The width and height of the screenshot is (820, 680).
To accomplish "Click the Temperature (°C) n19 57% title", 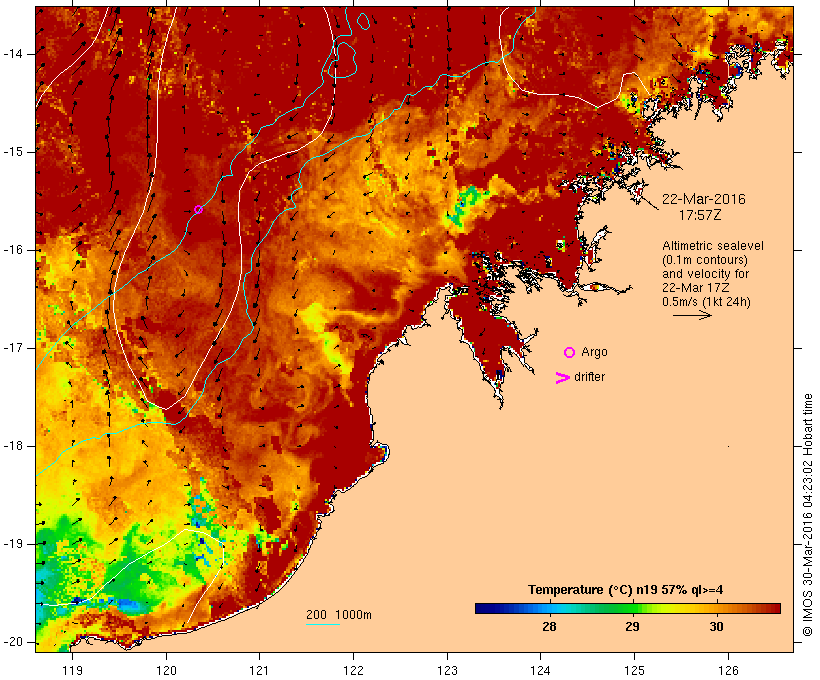I will click(x=625, y=590).
